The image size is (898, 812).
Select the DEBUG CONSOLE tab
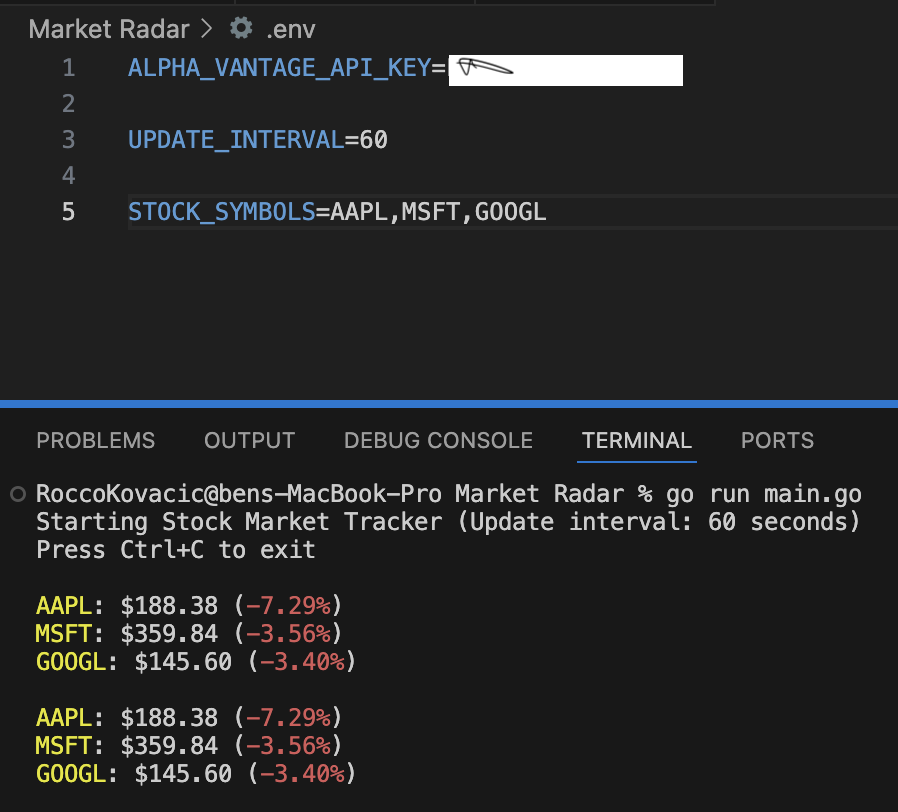(437, 440)
